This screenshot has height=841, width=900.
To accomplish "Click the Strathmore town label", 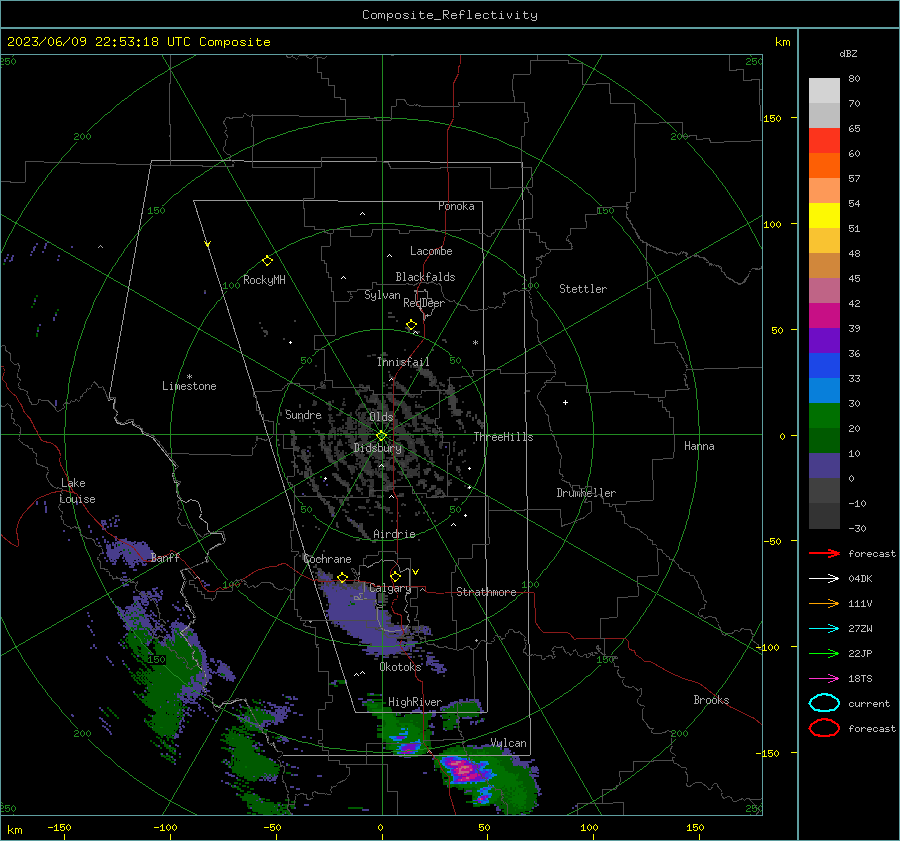I will point(486,592).
